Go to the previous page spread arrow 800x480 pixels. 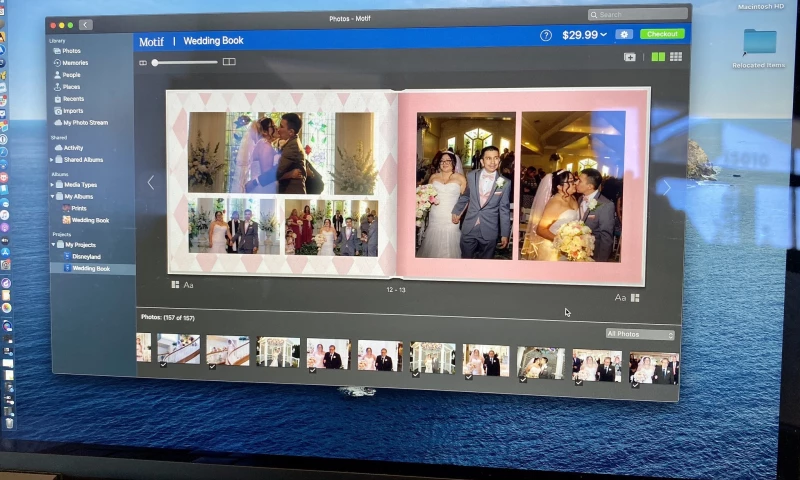tap(151, 183)
